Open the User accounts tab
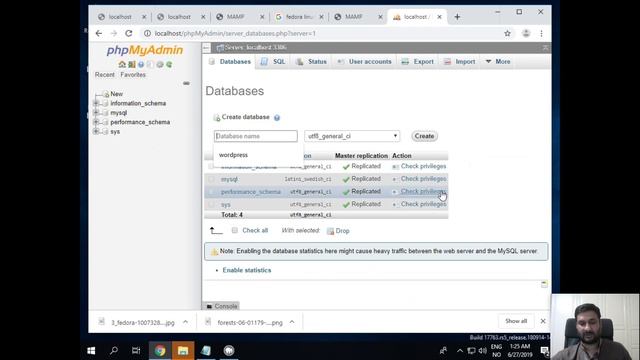640x360 pixels. [x=364, y=62]
